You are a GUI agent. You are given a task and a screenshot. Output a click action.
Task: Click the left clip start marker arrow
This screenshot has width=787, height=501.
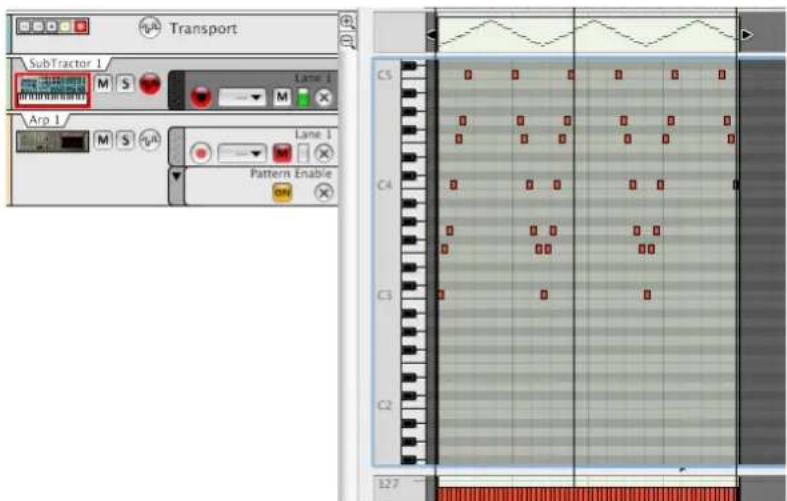tap(431, 35)
